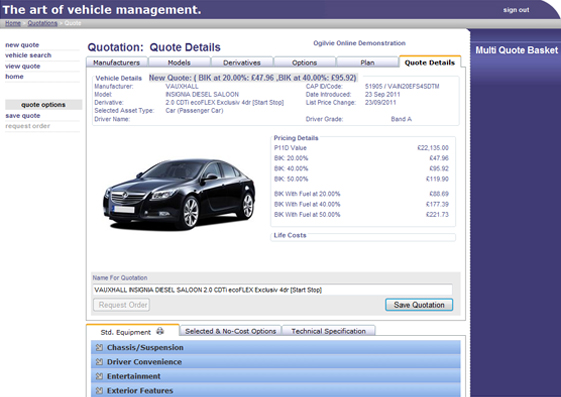
Task: Select the Quote Details tab
Action: pyautogui.click(x=430, y=62)
